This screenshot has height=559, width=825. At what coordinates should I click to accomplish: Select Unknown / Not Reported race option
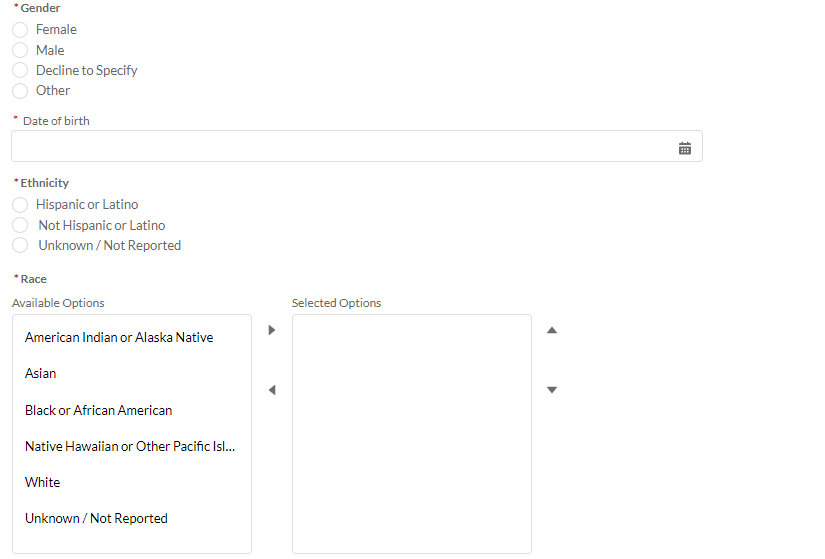(96, 519)
